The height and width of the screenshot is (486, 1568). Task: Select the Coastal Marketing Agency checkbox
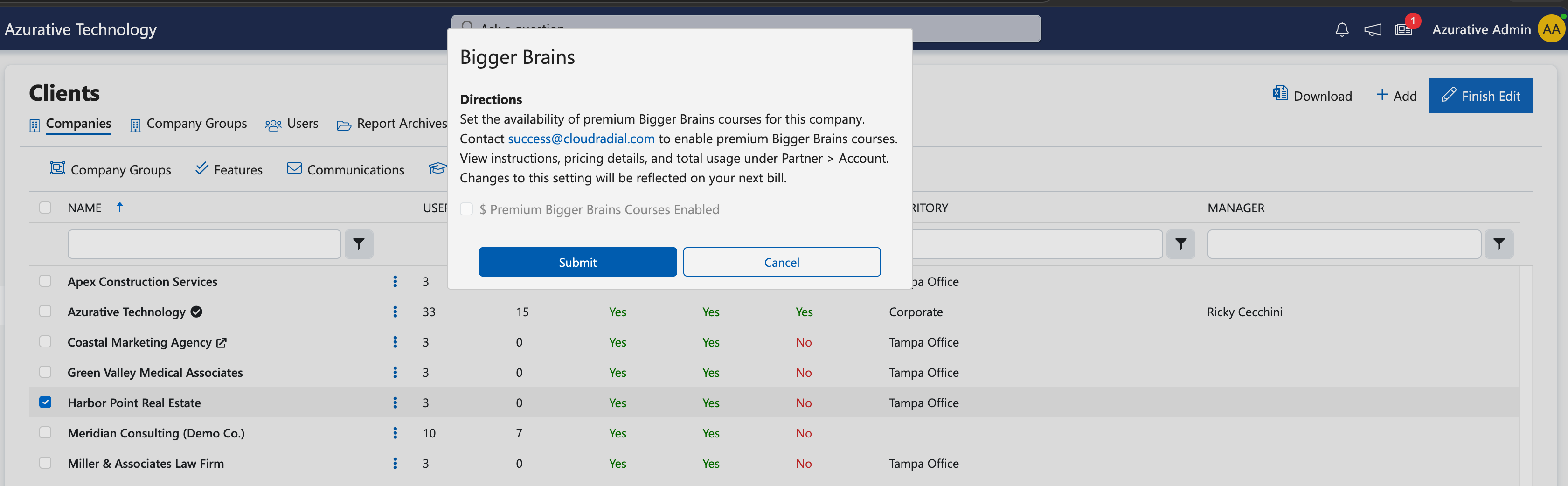45,342
